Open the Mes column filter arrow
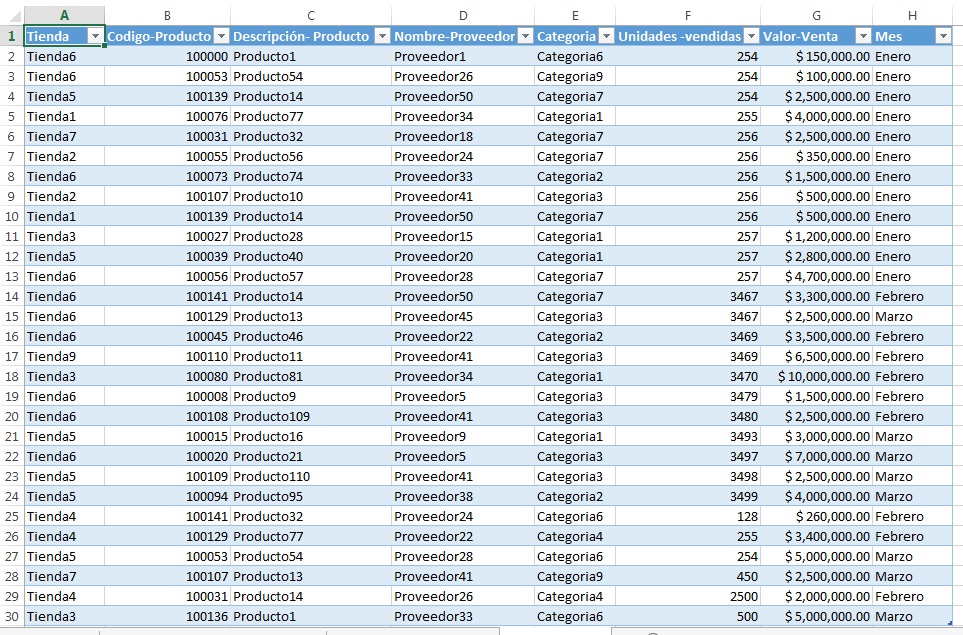This screenshot has height=635, width=963. [942, 36]
